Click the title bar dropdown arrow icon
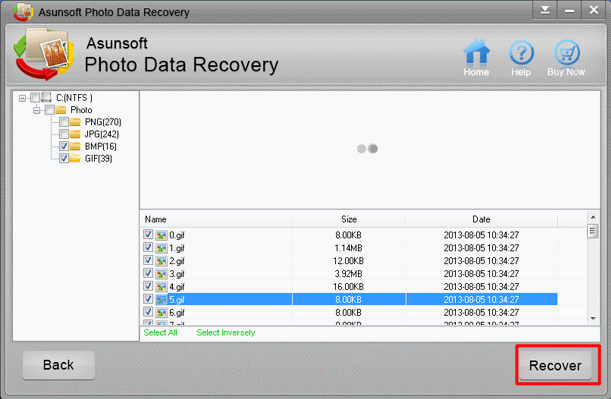611x399 pixels. [x=545, y=10]
